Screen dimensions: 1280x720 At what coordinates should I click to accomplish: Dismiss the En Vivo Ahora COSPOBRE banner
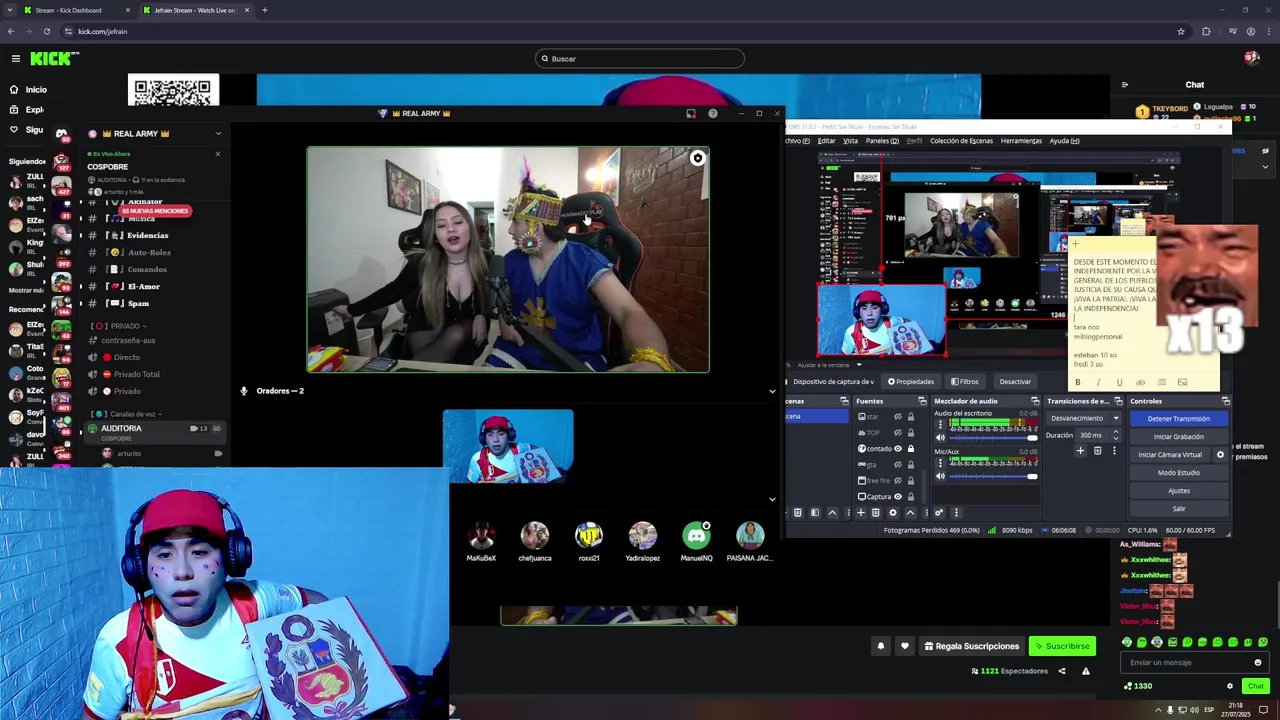click(218, 154)
